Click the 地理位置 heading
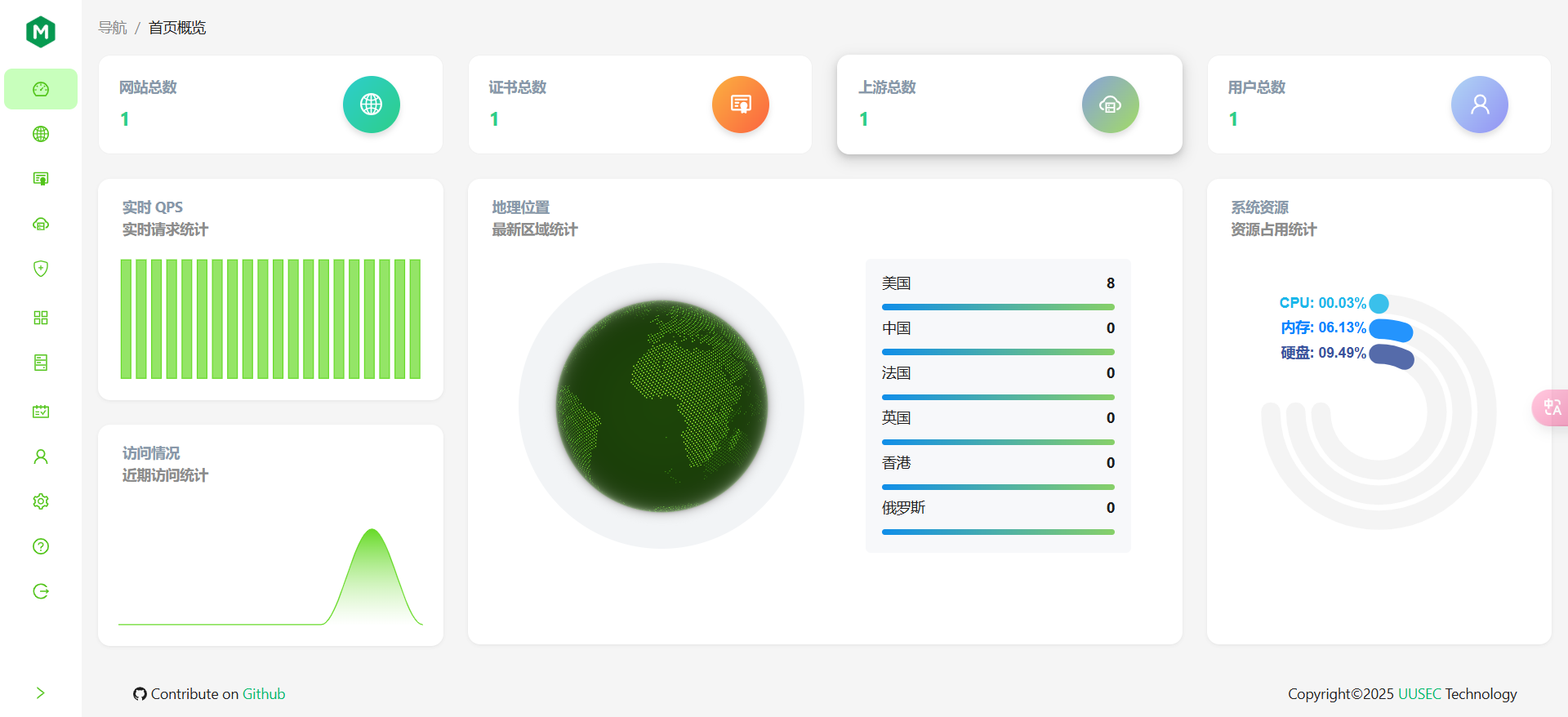This screenshot has height=717, width=1568. pos(521,207)
